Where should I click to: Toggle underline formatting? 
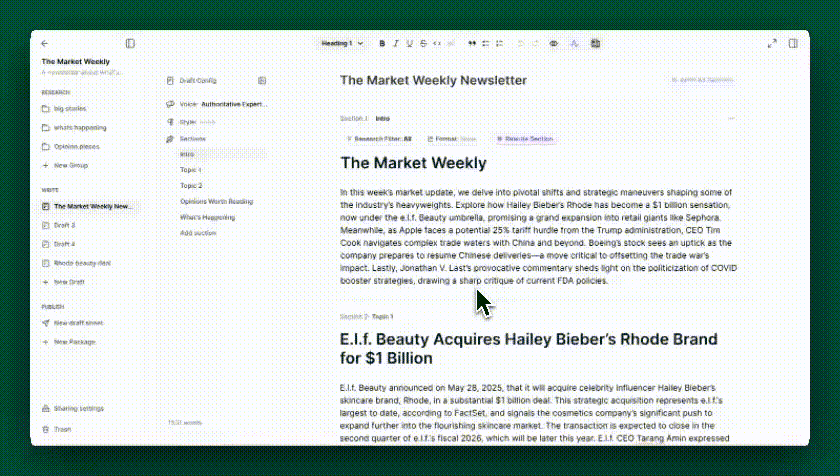(409, 43)
